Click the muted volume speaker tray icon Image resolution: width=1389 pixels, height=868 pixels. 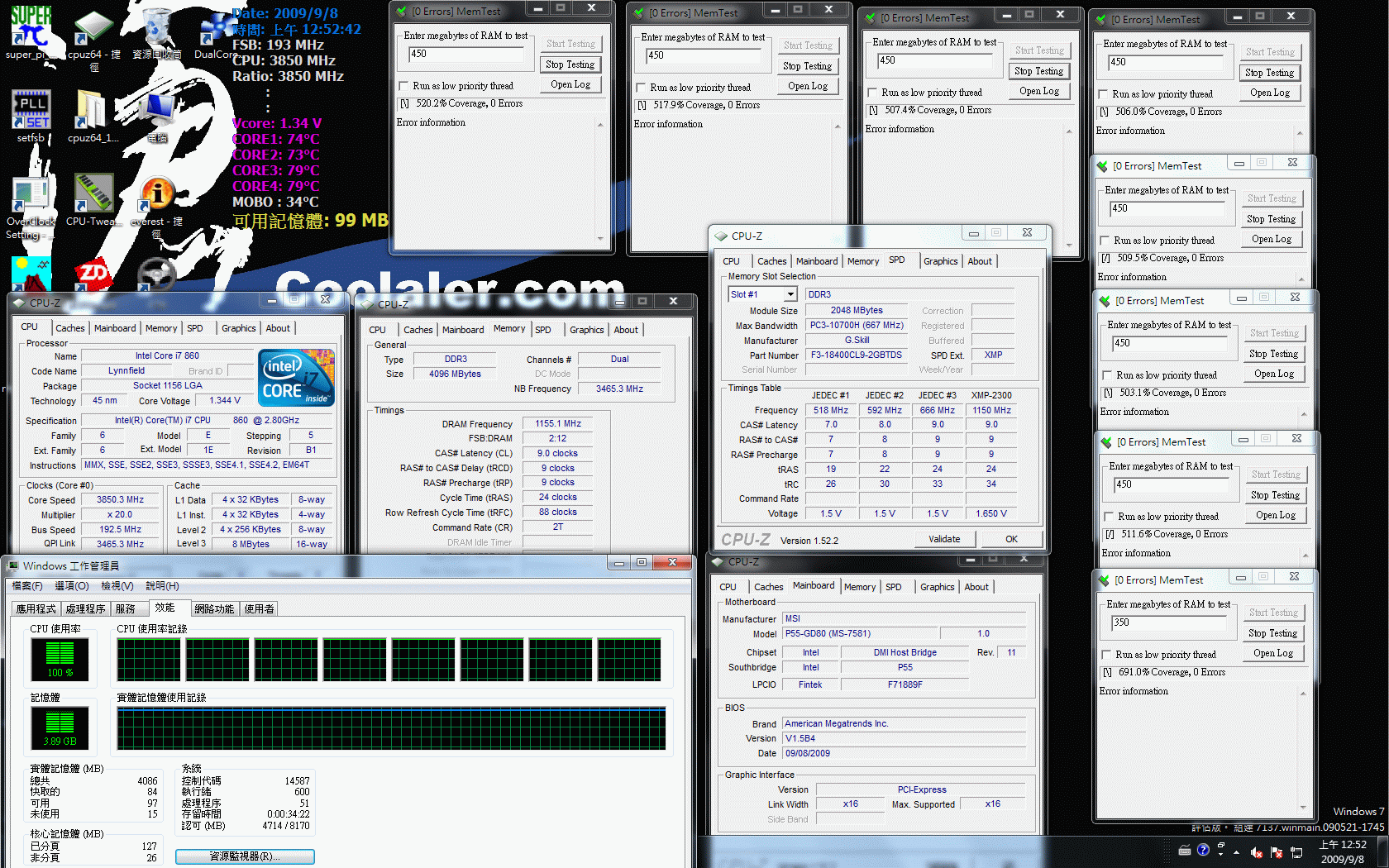(x=1257, y=852)
